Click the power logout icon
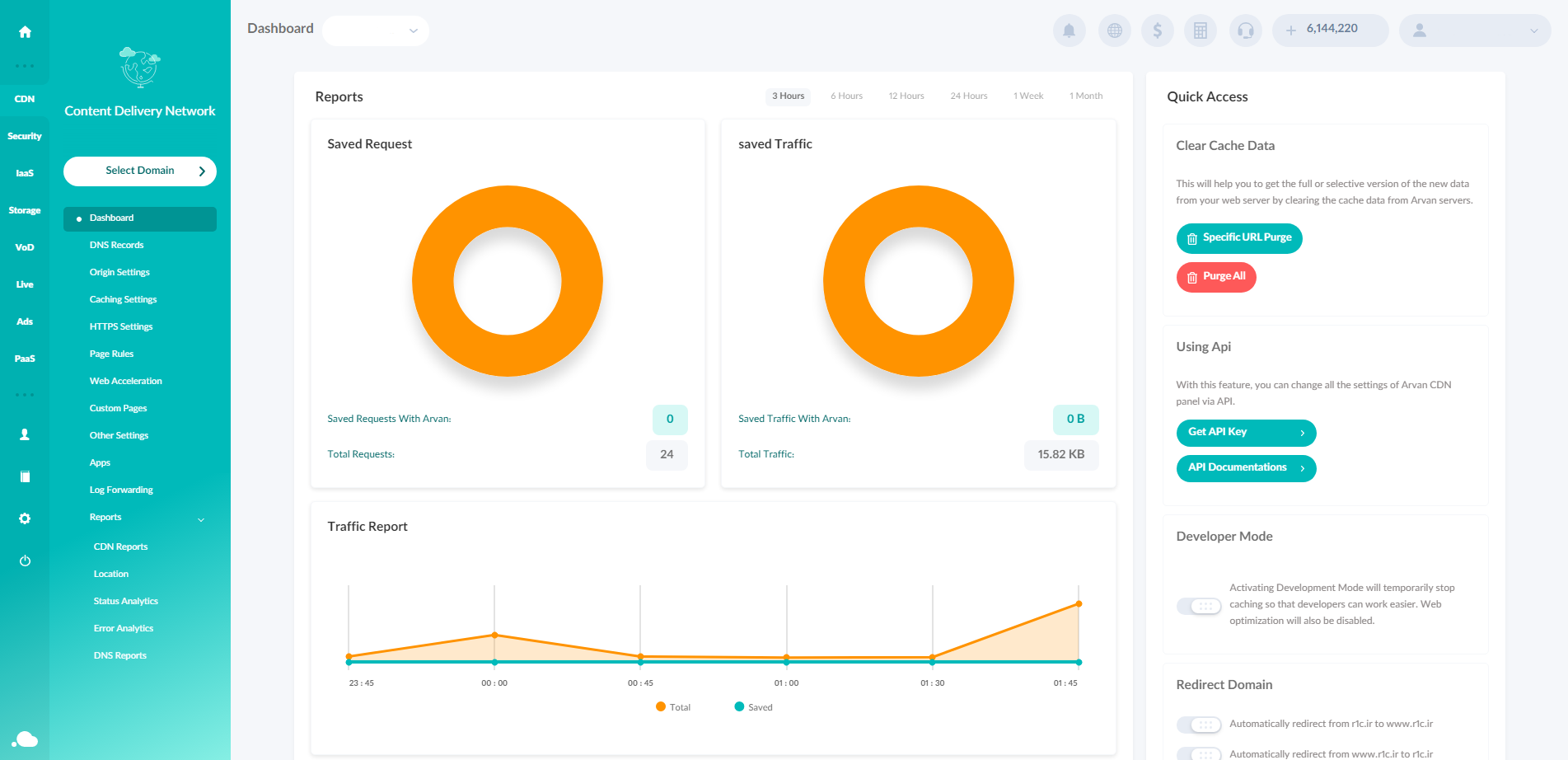The height and width of the screenshot is (760, 1568). click(25, 561)
